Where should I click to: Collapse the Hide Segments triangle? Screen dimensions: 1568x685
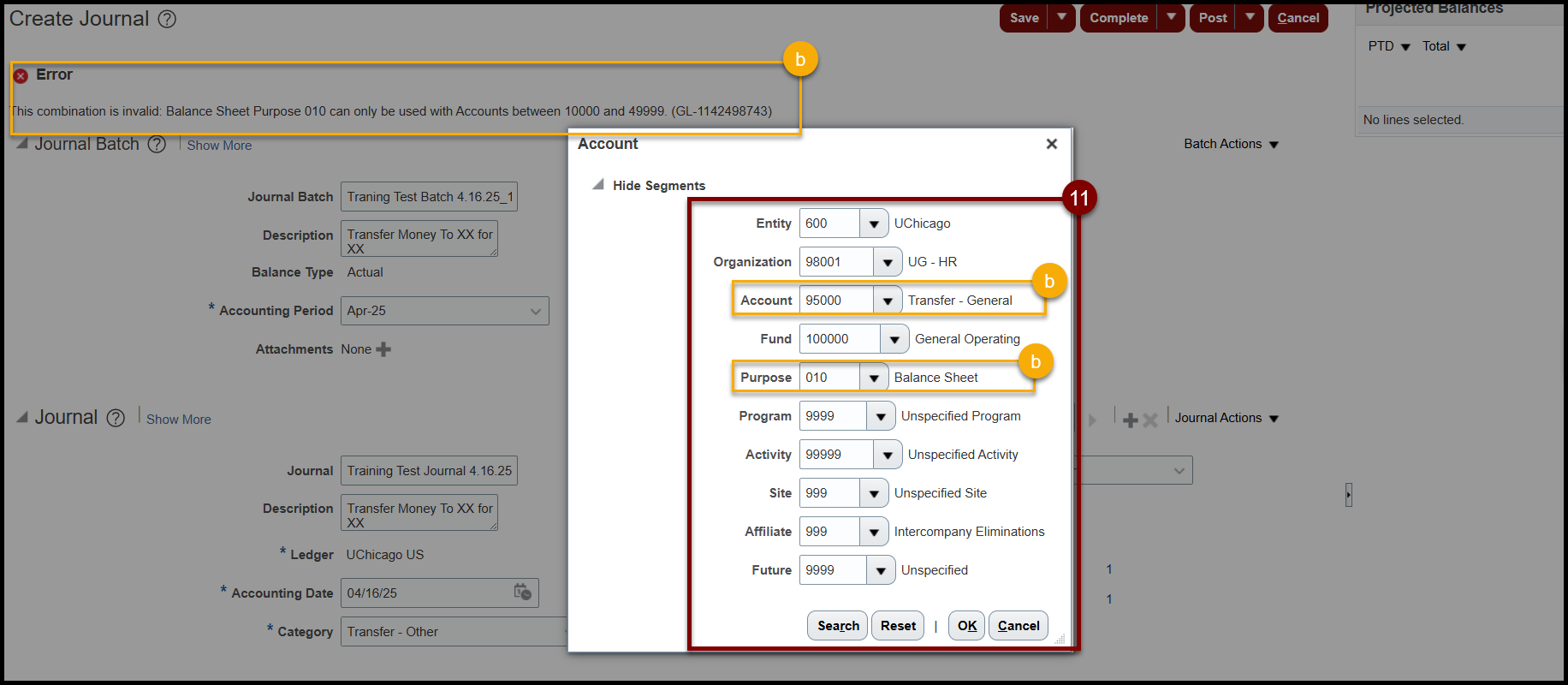pos(598,185)
